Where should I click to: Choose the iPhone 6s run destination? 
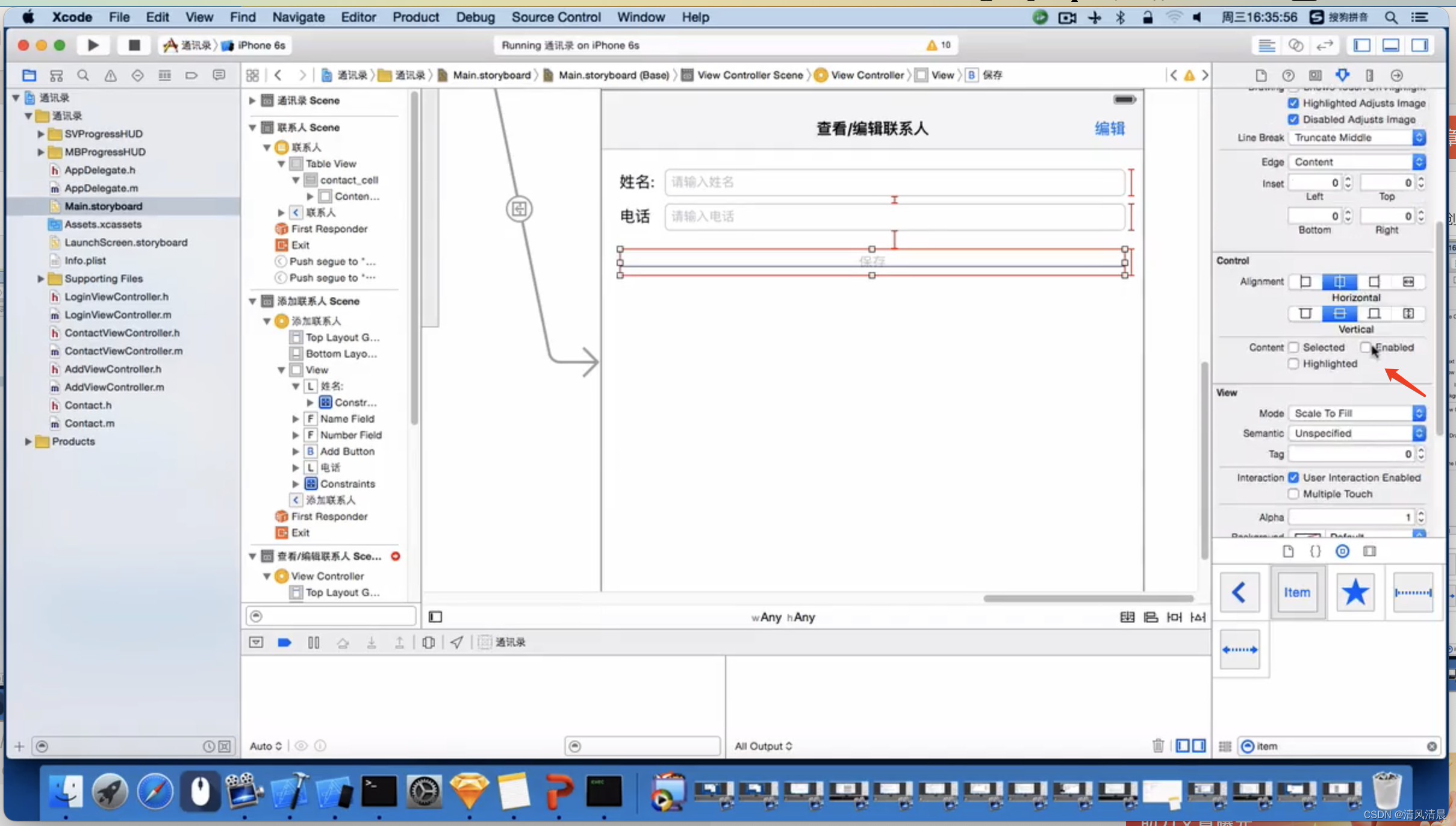click(x=254, y=45)
